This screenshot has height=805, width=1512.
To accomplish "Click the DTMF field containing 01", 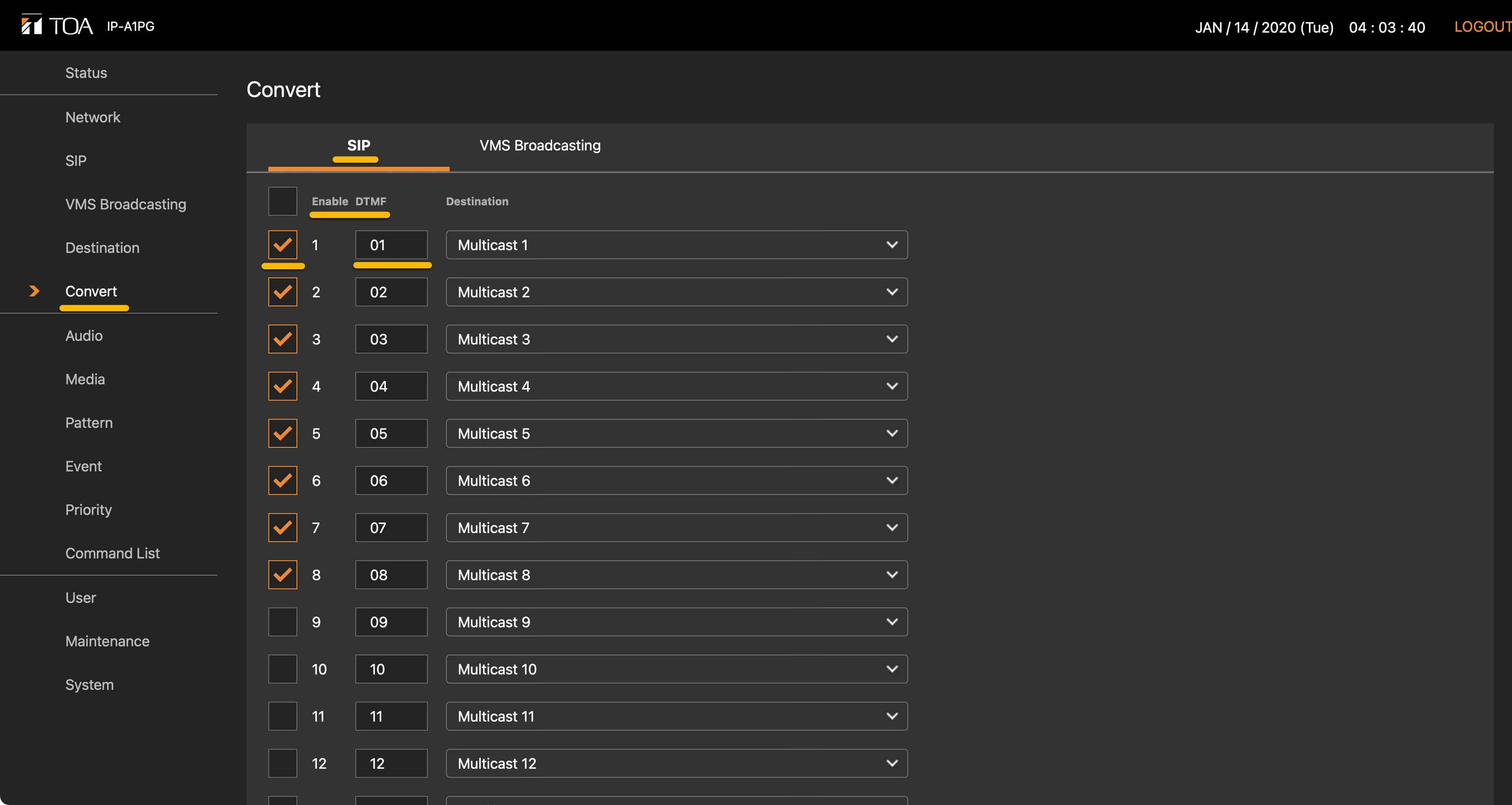I will click(392, 245).
